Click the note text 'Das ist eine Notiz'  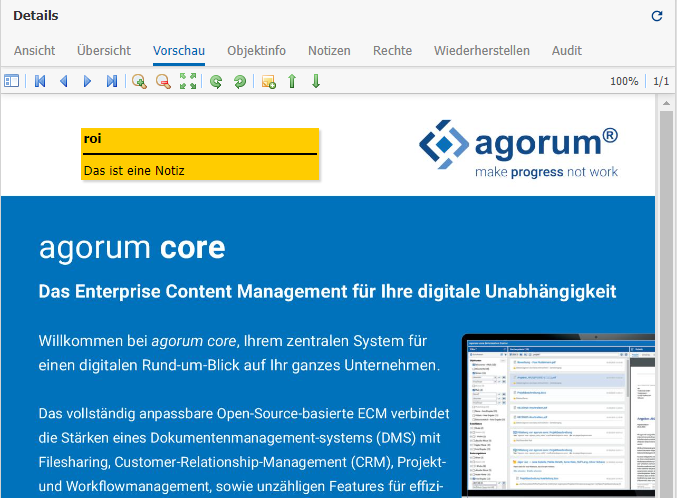click(134, 171)
